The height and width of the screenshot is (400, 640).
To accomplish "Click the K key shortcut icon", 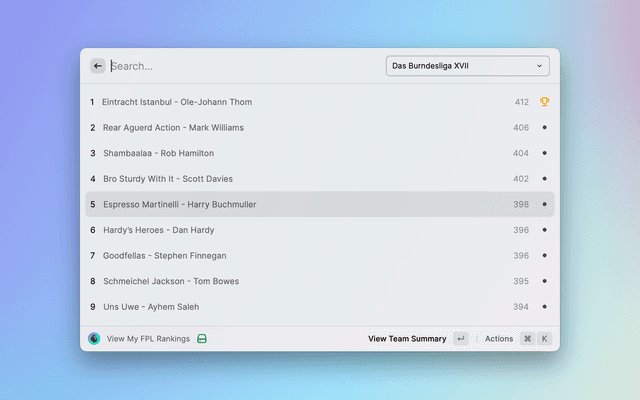I will (545, 339).
